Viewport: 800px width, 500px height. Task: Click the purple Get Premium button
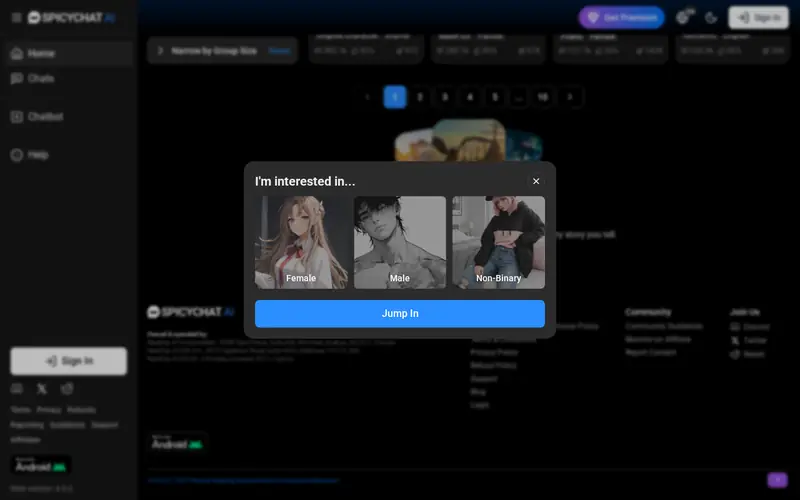621,18
